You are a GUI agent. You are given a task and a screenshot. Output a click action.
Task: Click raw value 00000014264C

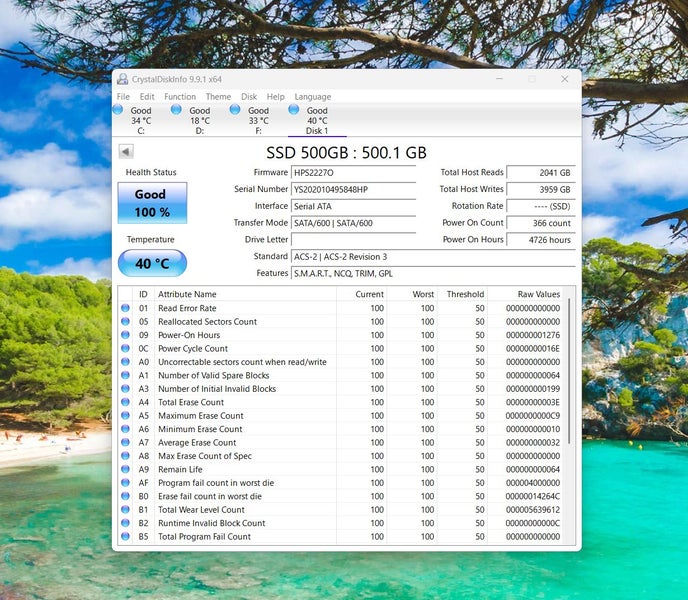pos(533,496)
